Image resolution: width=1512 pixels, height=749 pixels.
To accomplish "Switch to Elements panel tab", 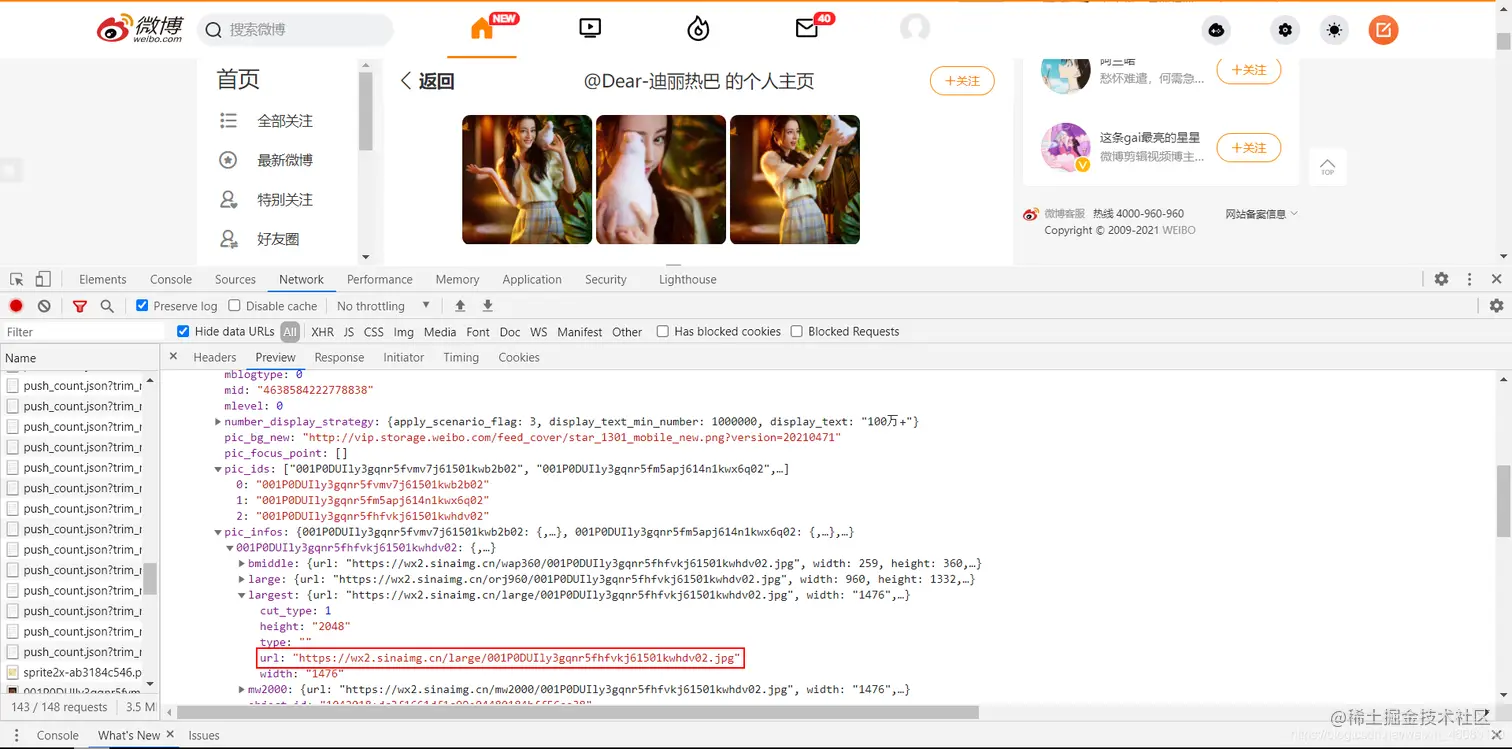I will click(x=103, y=279).
